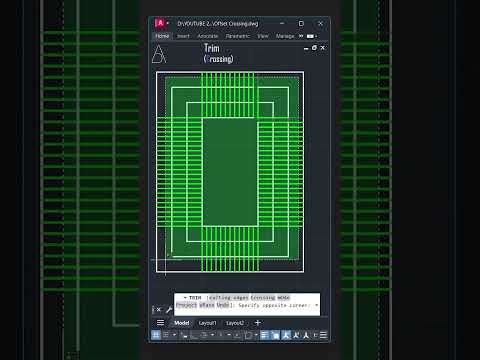Close the drawing document window
This screenshot has width=480, height=360.
(323, 48)
